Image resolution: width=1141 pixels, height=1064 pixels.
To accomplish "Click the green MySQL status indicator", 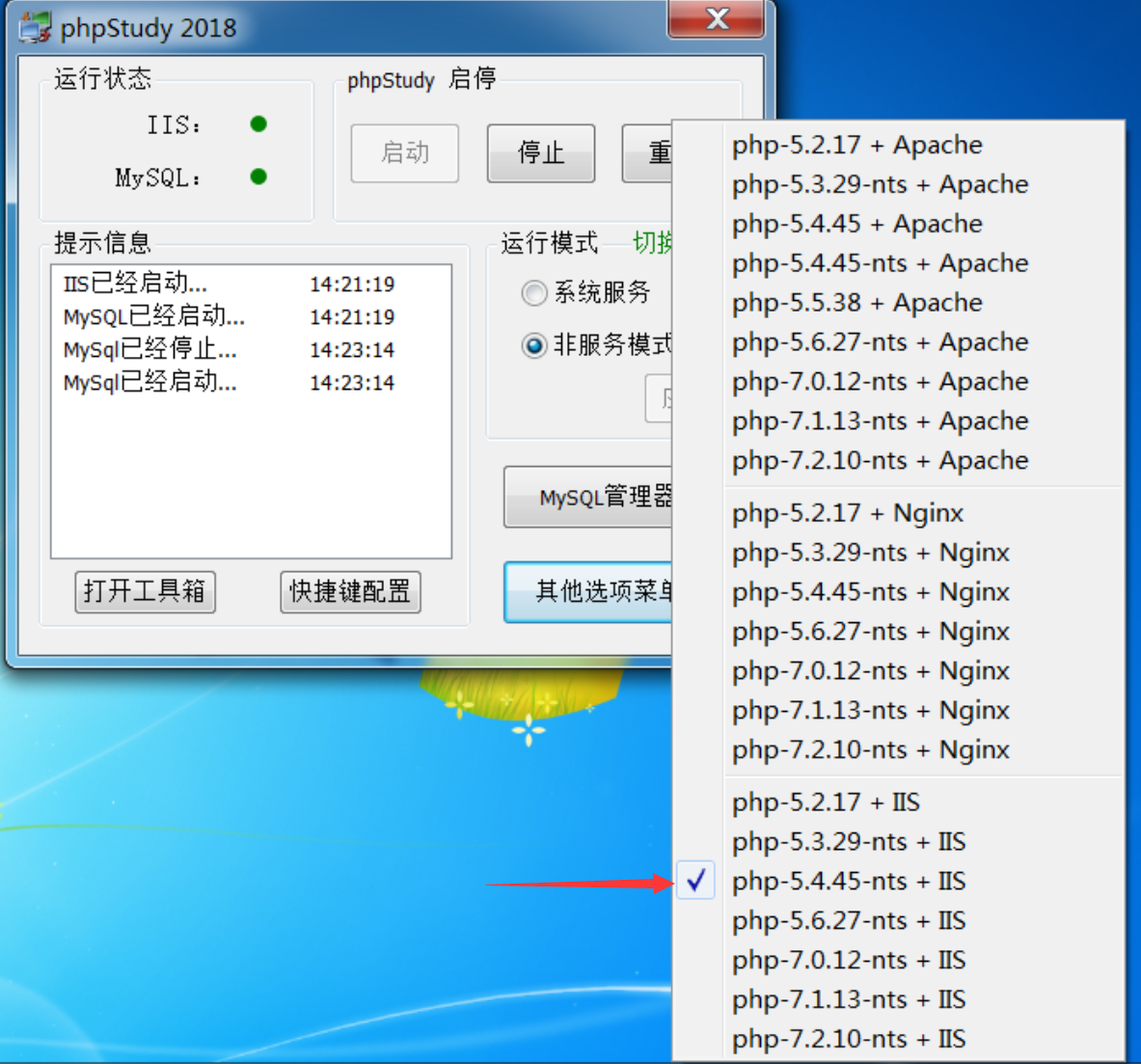I will [258, 177].
